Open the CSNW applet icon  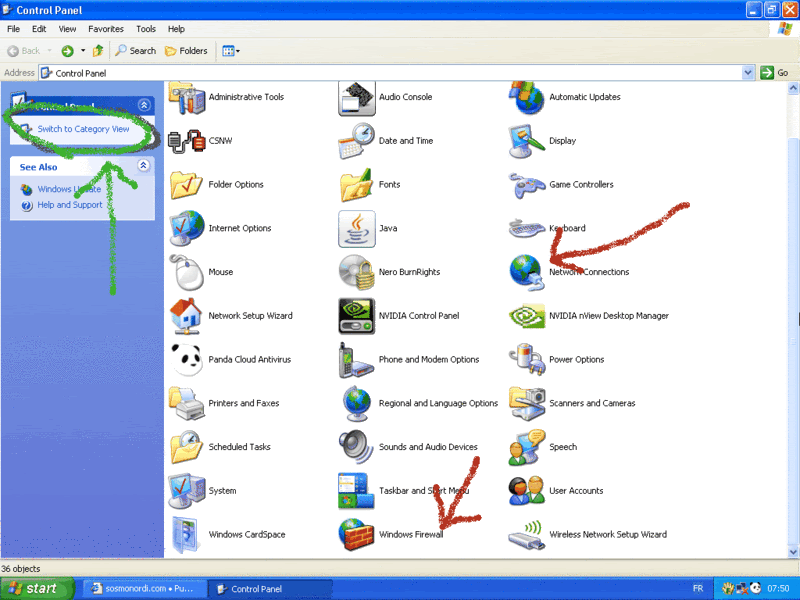pos(187,141)
